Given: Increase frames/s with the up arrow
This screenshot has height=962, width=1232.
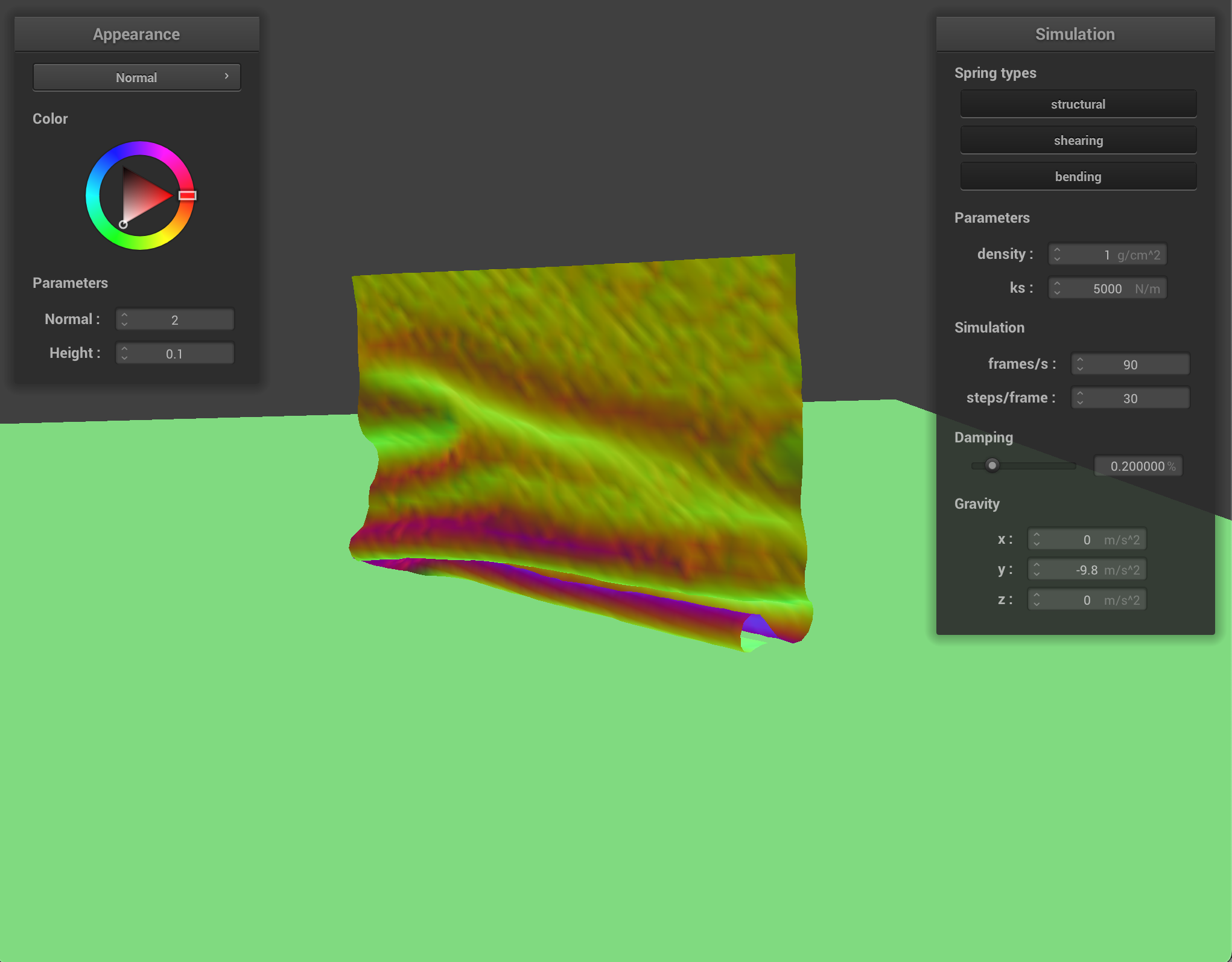Looking at the screenshot, I should [1080, 359].
